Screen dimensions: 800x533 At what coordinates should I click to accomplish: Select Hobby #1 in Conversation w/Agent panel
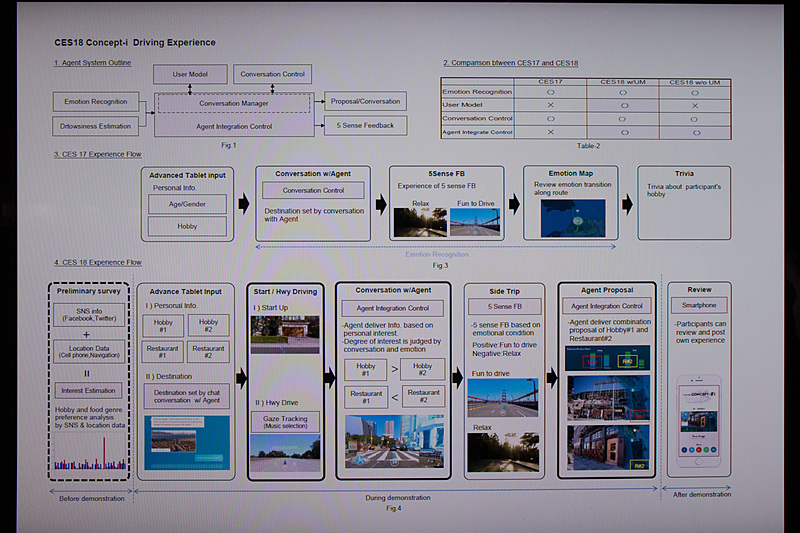pos(365,370)
